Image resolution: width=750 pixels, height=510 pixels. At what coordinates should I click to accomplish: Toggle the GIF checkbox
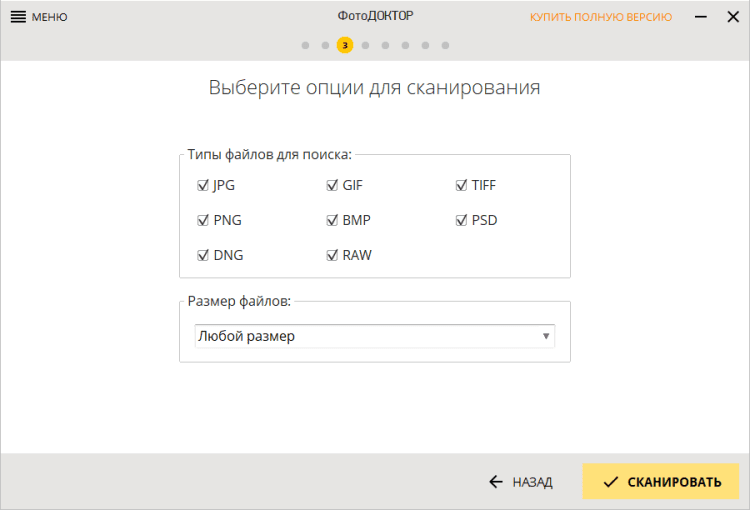[x=332, y=185]
